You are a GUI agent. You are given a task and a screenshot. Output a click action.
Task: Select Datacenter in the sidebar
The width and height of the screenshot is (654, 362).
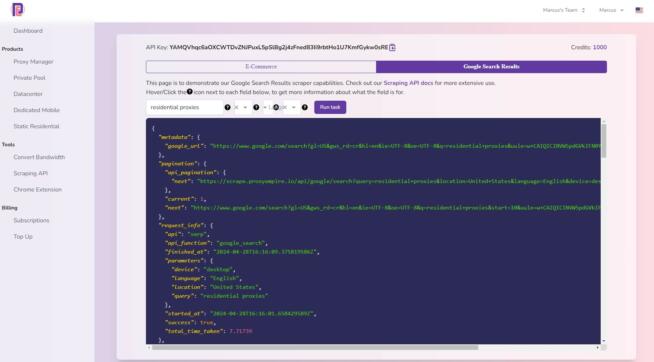[28, 94]
